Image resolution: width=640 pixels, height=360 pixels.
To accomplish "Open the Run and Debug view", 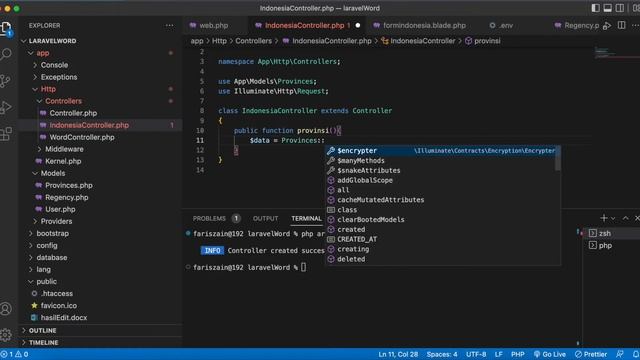I will pos(6,107).
